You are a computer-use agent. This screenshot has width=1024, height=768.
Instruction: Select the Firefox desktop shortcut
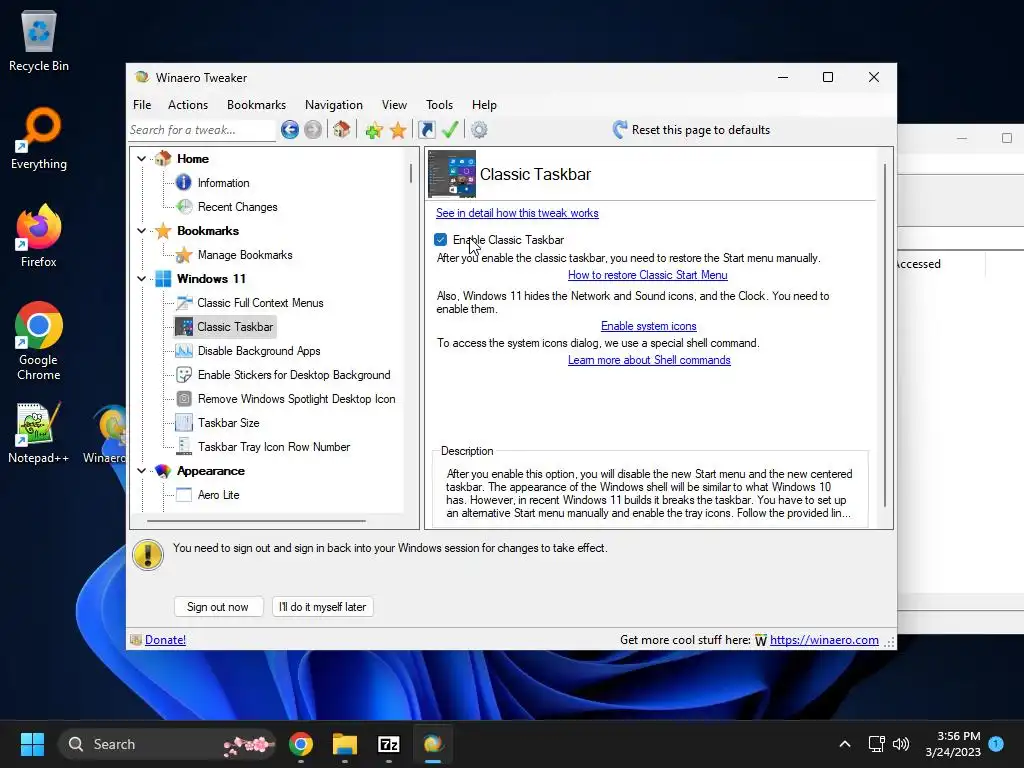point(39,235)
